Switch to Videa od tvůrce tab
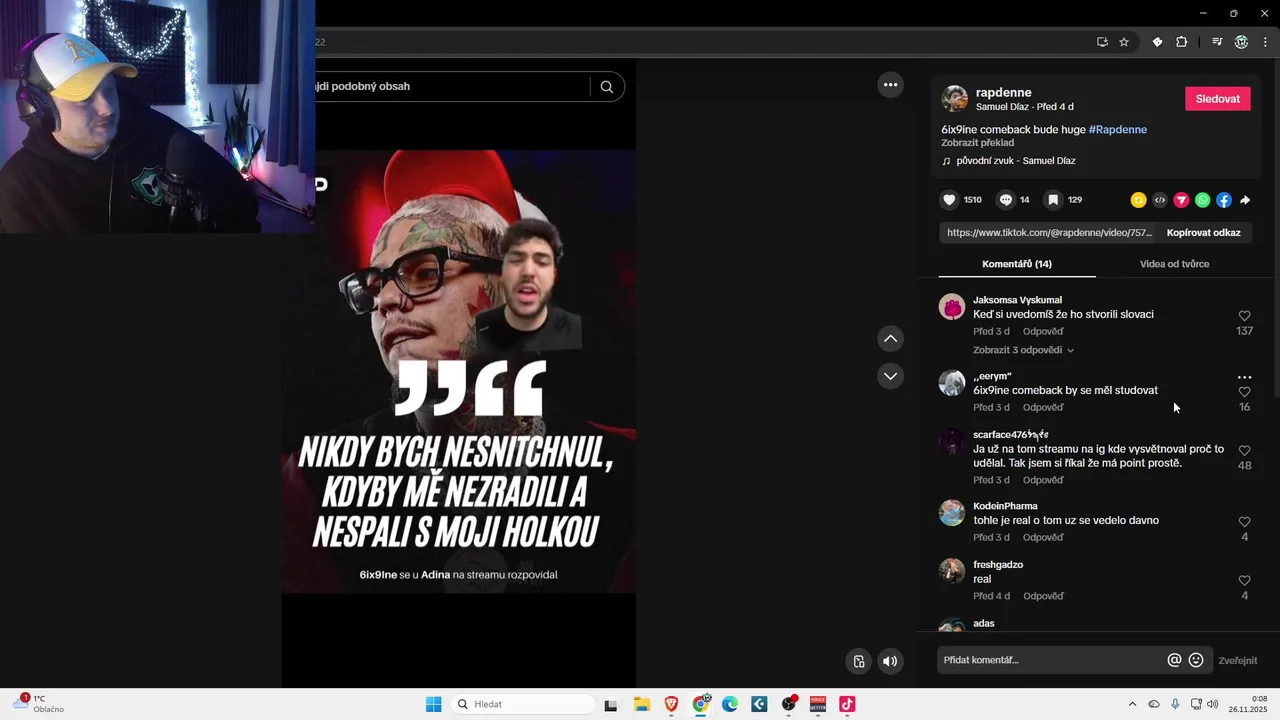The image size is (1280, 720). [x=1174, y=264]
